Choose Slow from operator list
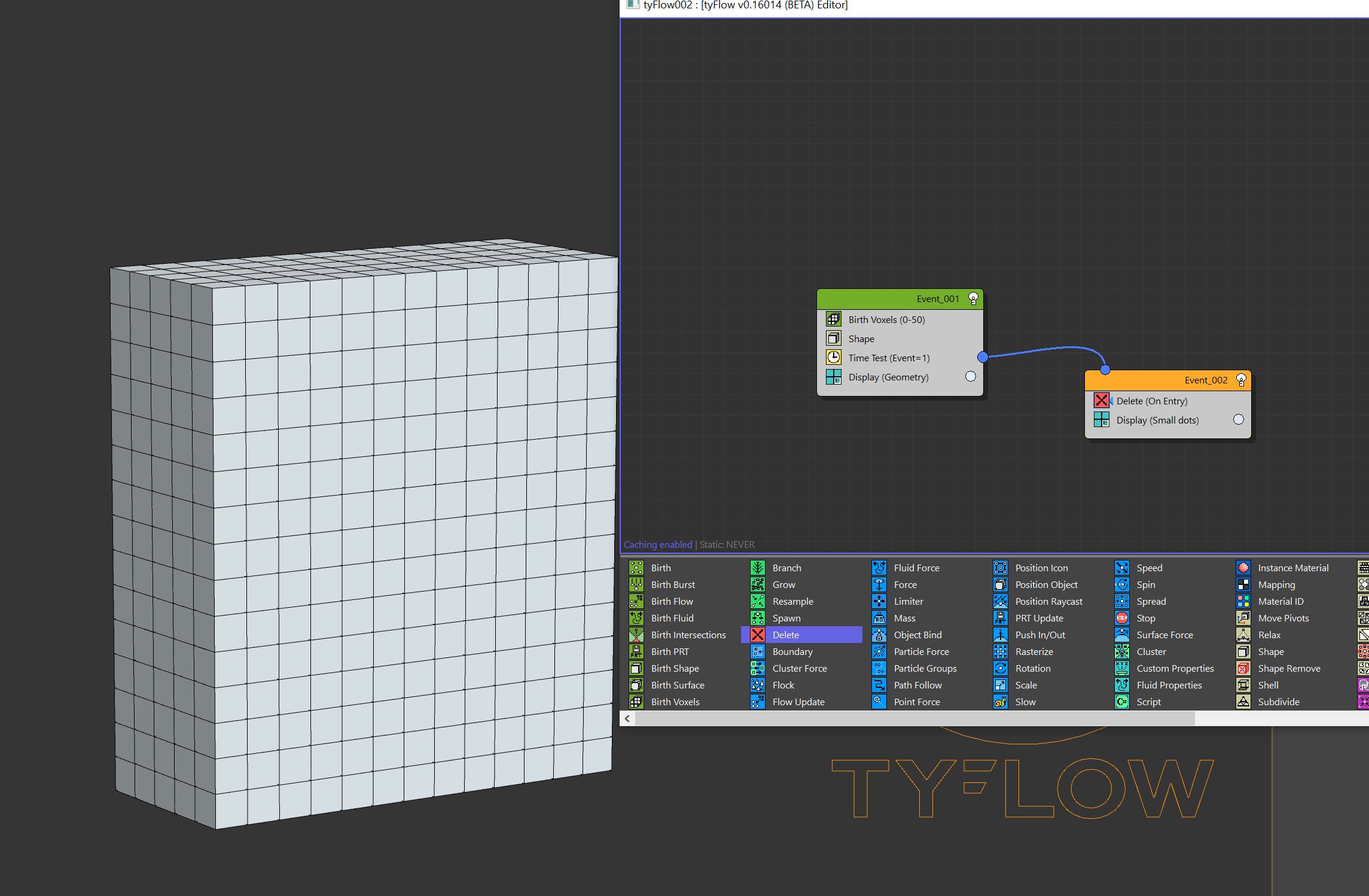Image resolution: width=1369 pixels, height=896 pixels. pyautogui.click(x=1025, y=702)
